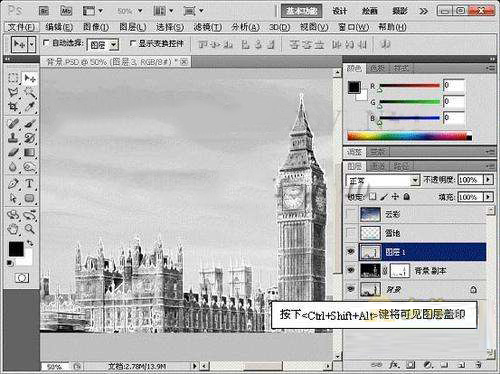
Task: Select the Move tool in toolbox
Action: pos(30,78)
